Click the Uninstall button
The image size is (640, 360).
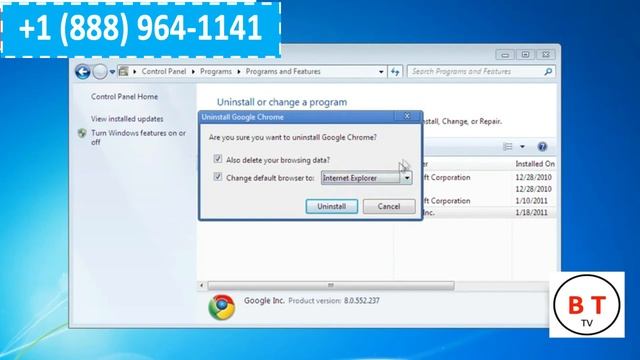[x=331, y=206]
